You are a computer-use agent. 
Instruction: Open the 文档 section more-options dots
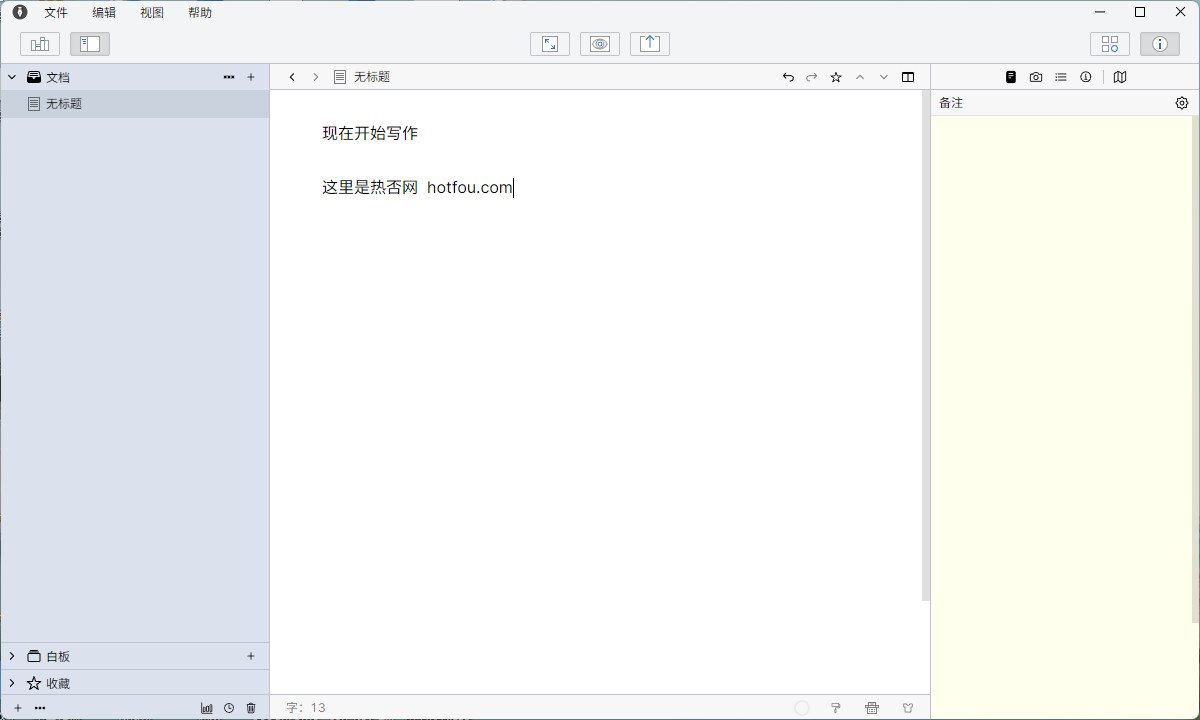229,77
